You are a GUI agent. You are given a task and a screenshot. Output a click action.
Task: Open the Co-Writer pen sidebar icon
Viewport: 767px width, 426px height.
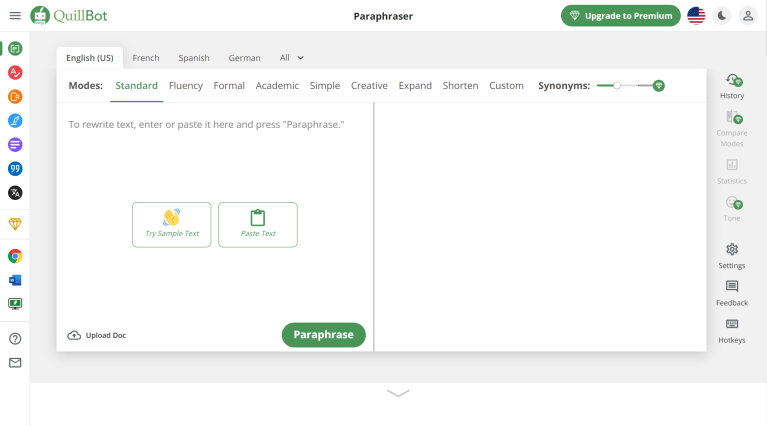point(15,120)
